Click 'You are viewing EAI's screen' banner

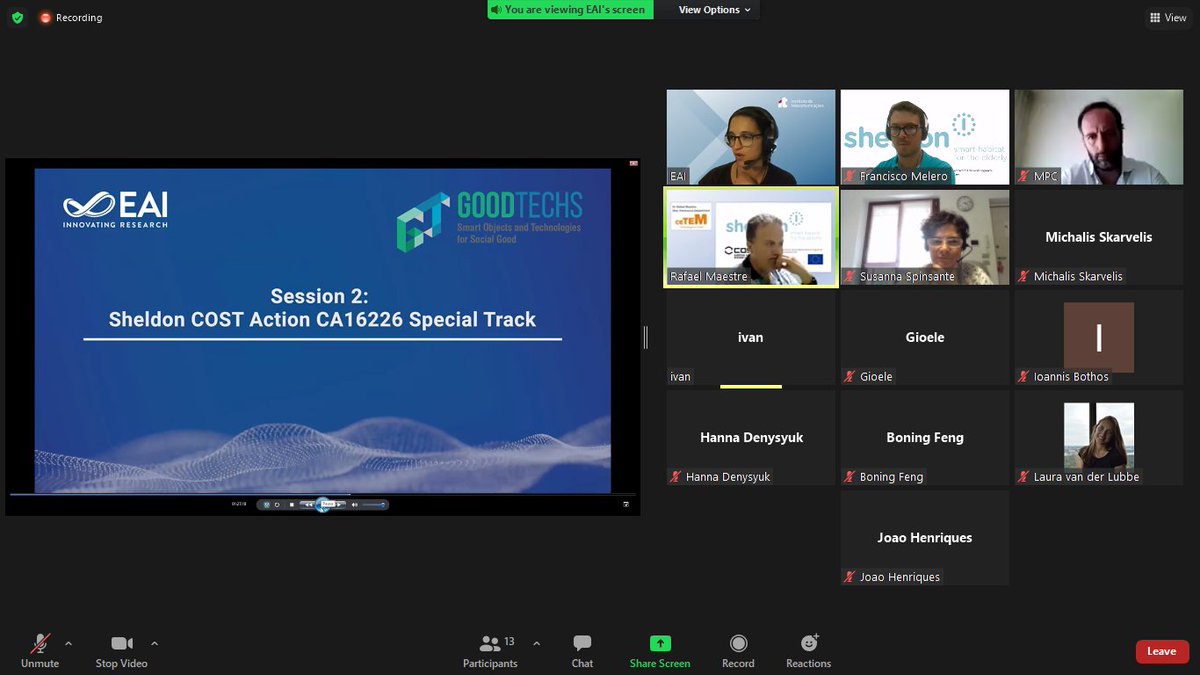click(x=570, y=10)
